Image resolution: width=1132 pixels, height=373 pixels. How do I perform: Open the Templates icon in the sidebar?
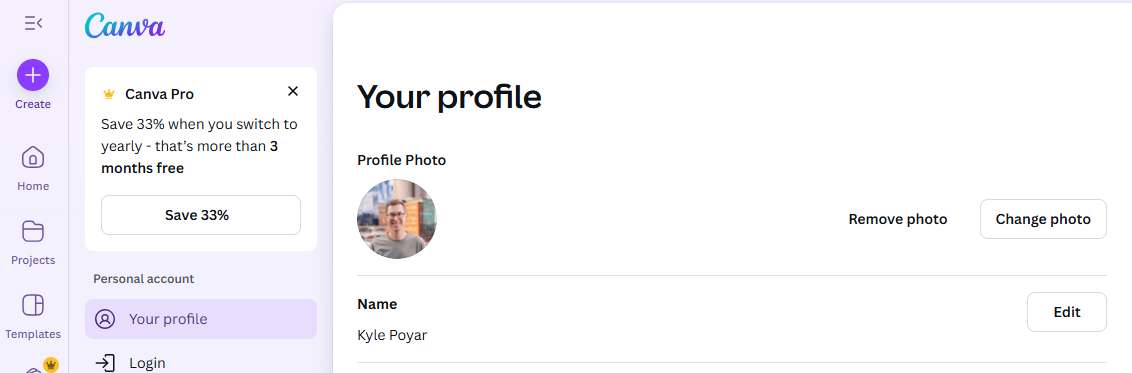[33, 305]
